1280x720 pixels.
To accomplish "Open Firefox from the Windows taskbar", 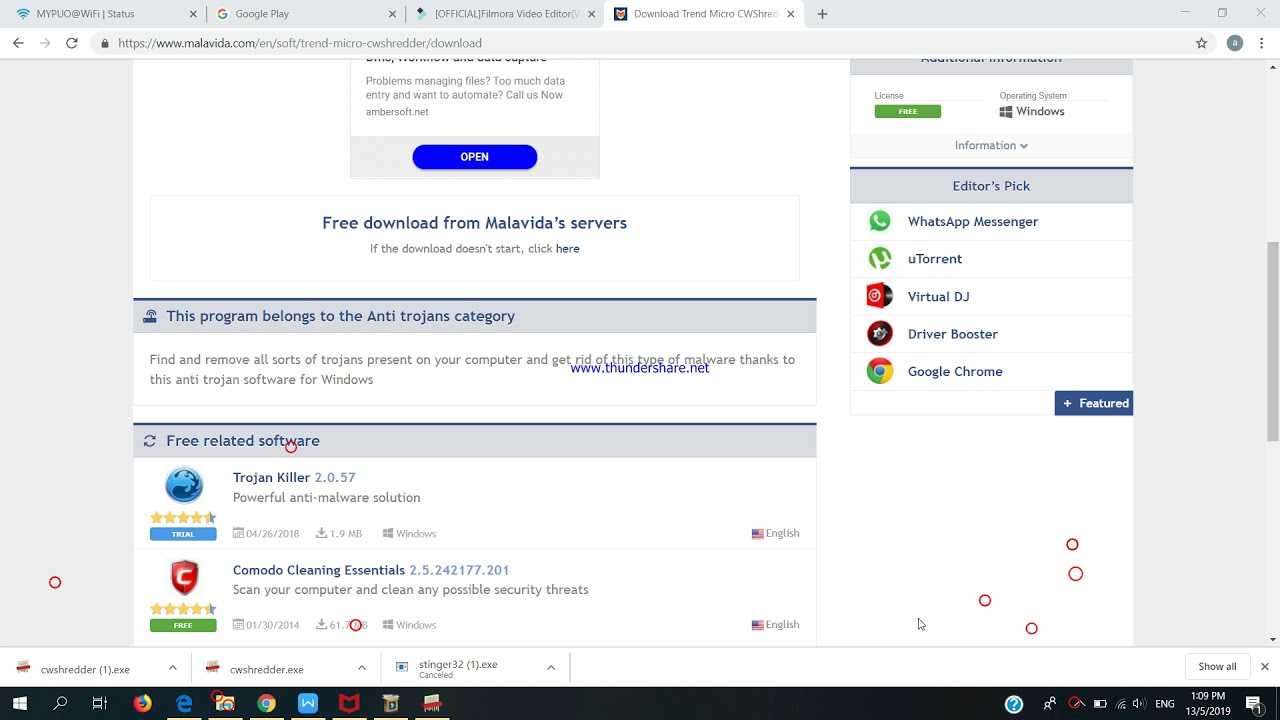I will point(142,704).
